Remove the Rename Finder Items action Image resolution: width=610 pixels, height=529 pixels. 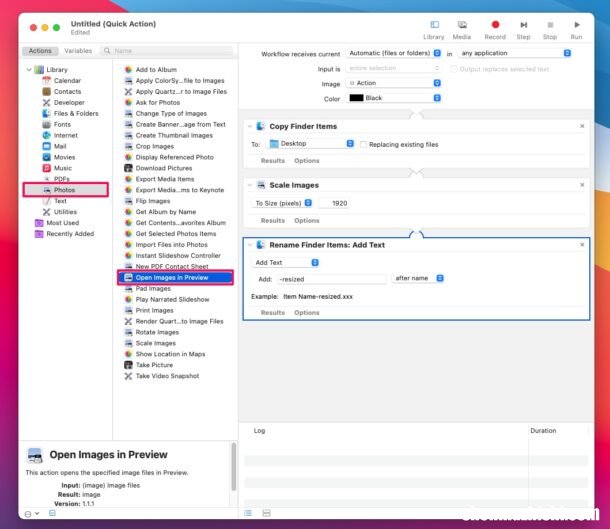click(582, 245)
